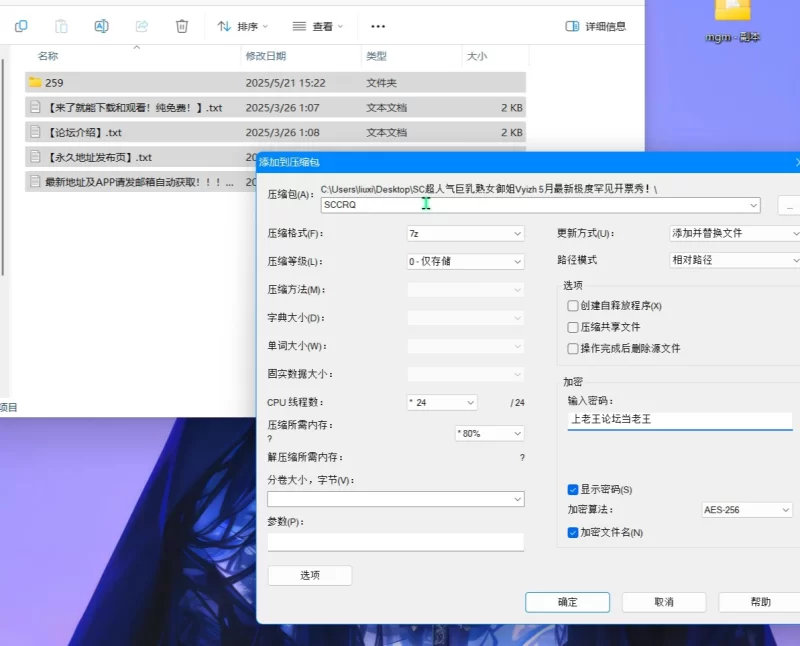This screenshot has width=800, height=646.
Task: Uncheck the 显示密码 checkbox
Action: 572,490
